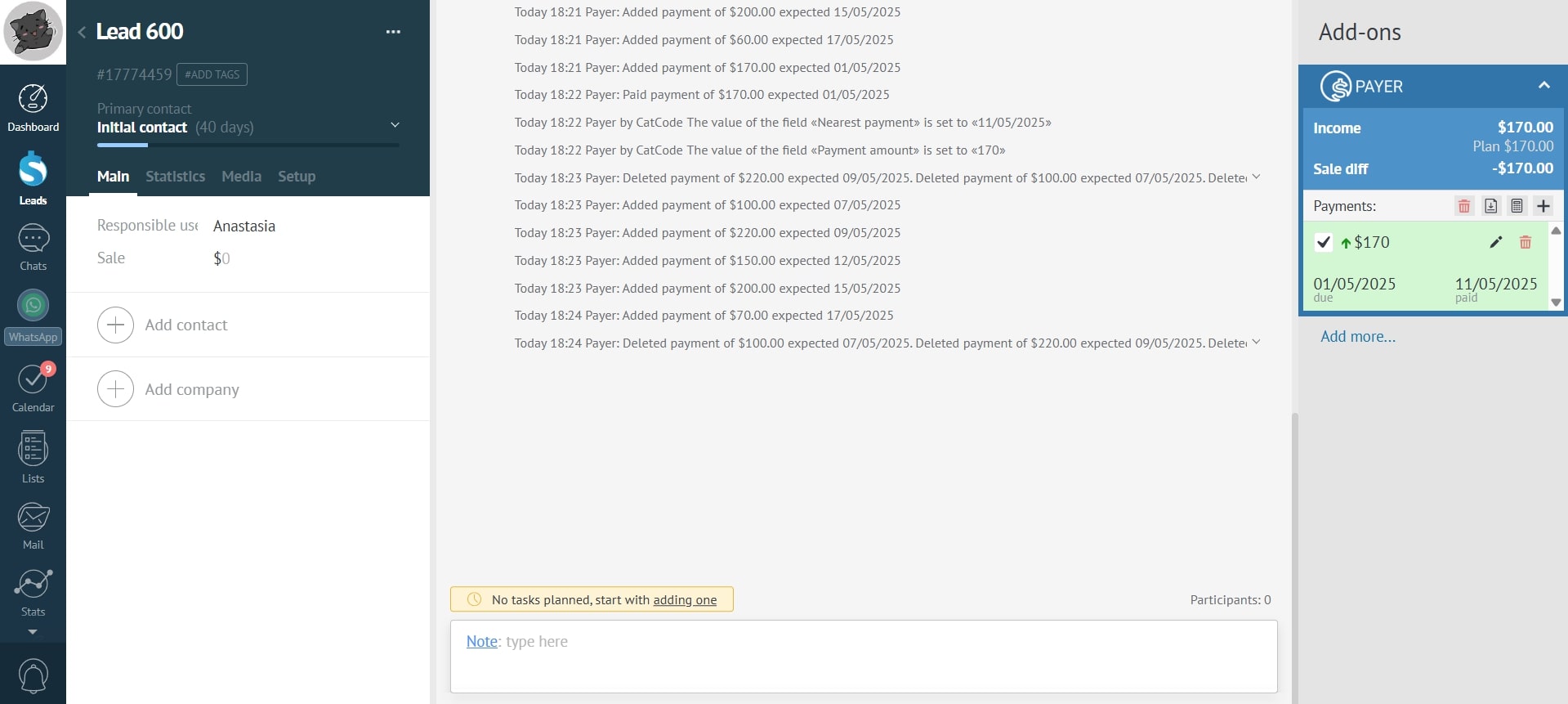1568x704 pixels.
Task: Click the download document icon in Payments
Action: point(1490,206)
